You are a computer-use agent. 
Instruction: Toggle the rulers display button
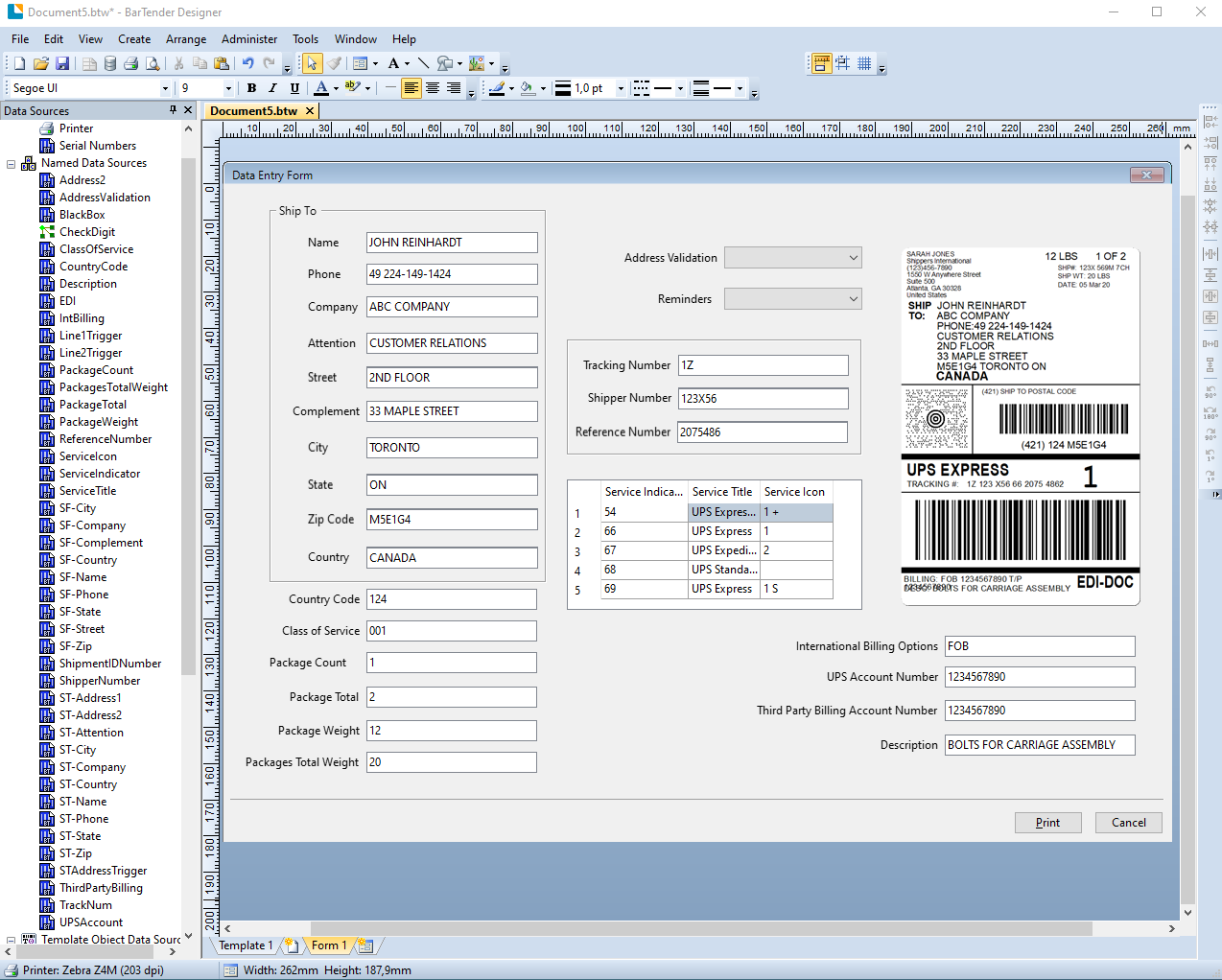point(821,63)
